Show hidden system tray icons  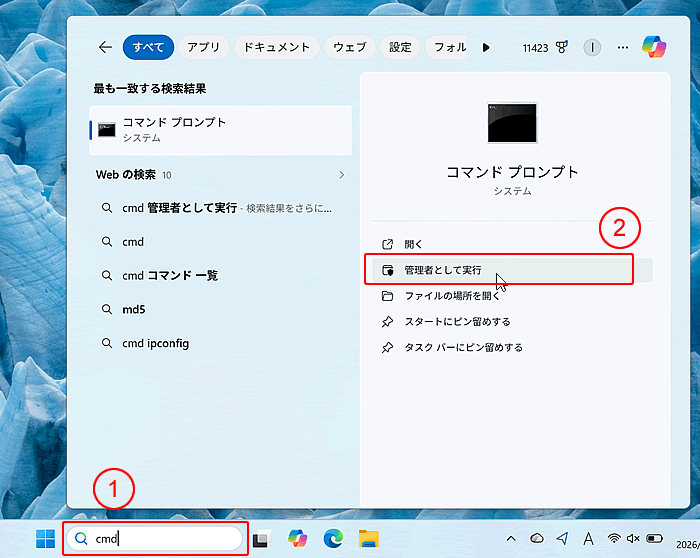click(511, 539)
